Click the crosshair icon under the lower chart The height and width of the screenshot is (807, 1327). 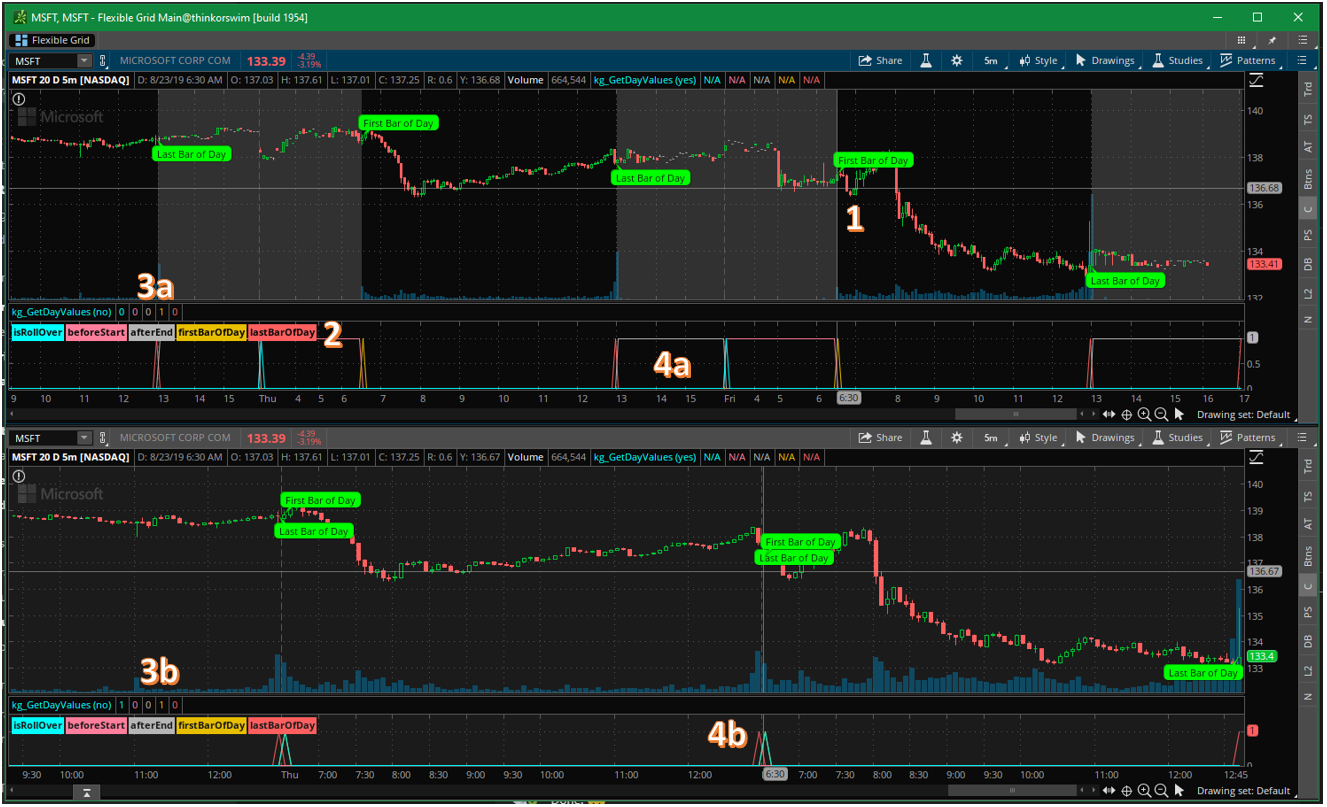click(x=1127, y=791)
